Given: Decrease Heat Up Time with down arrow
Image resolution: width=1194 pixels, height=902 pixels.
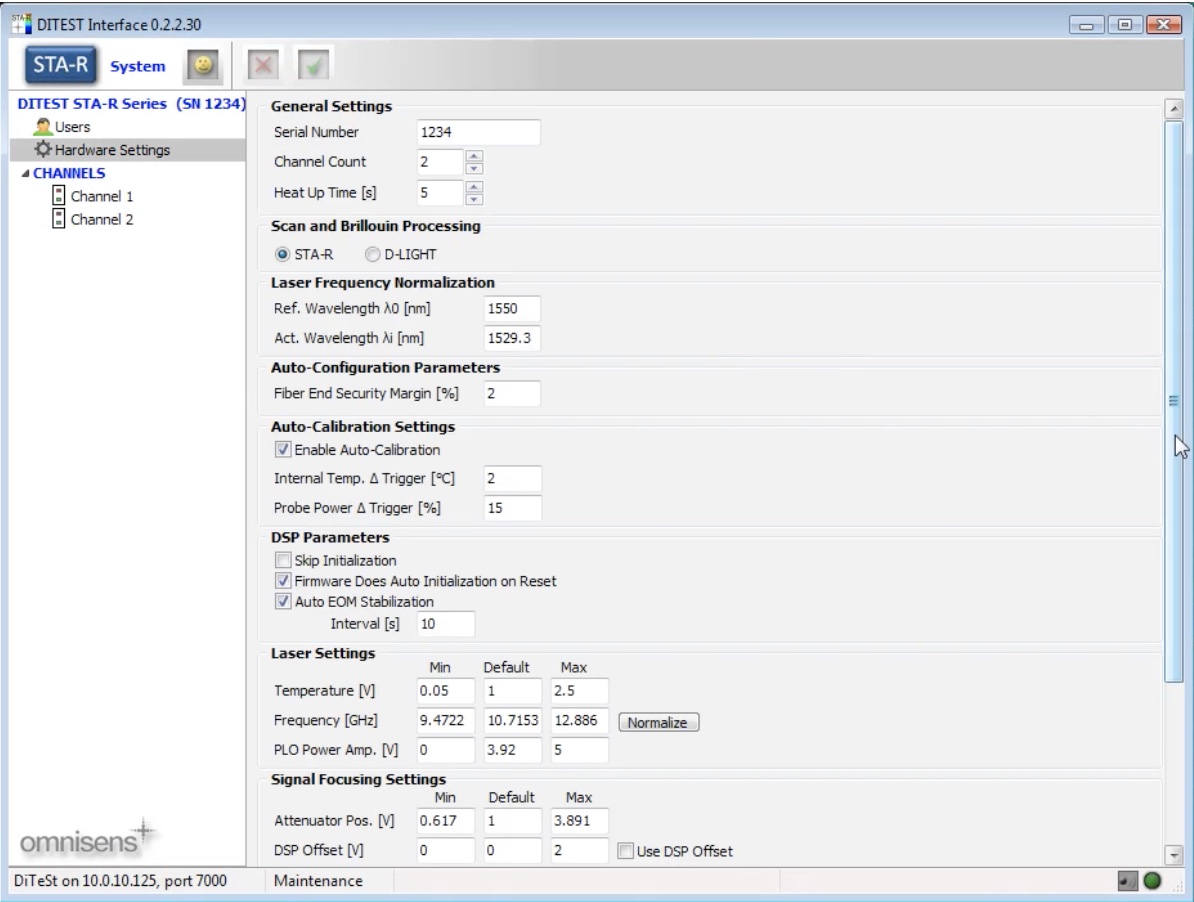Looking at the screenshot, I should [474, 199].
